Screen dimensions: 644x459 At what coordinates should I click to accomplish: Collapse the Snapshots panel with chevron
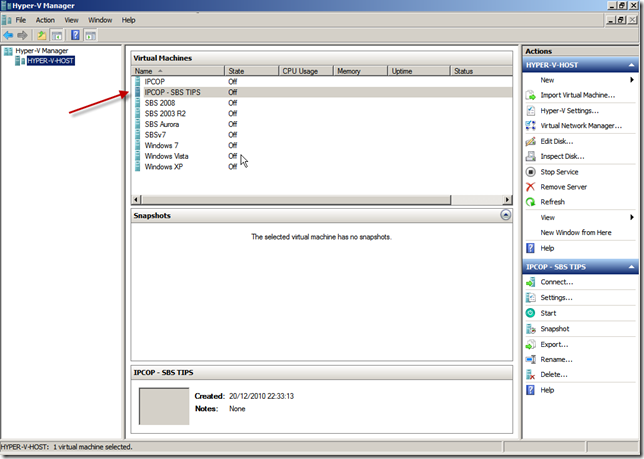(x=506, y=215)
